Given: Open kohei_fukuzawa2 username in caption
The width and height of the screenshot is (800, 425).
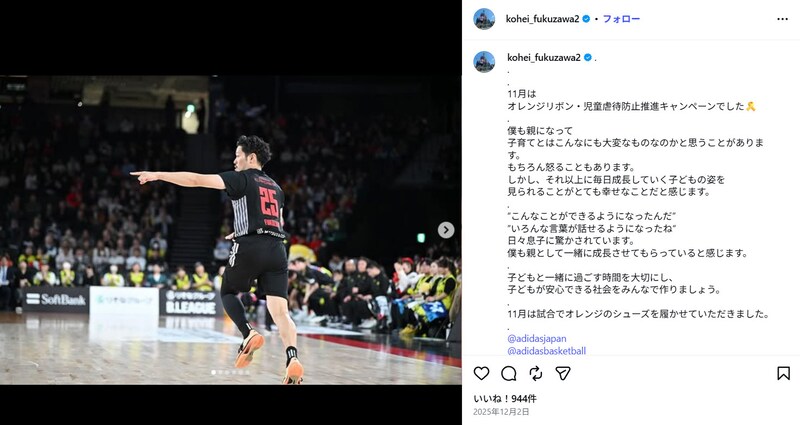Looking at the screenshot, I should [x=544, y=58].
